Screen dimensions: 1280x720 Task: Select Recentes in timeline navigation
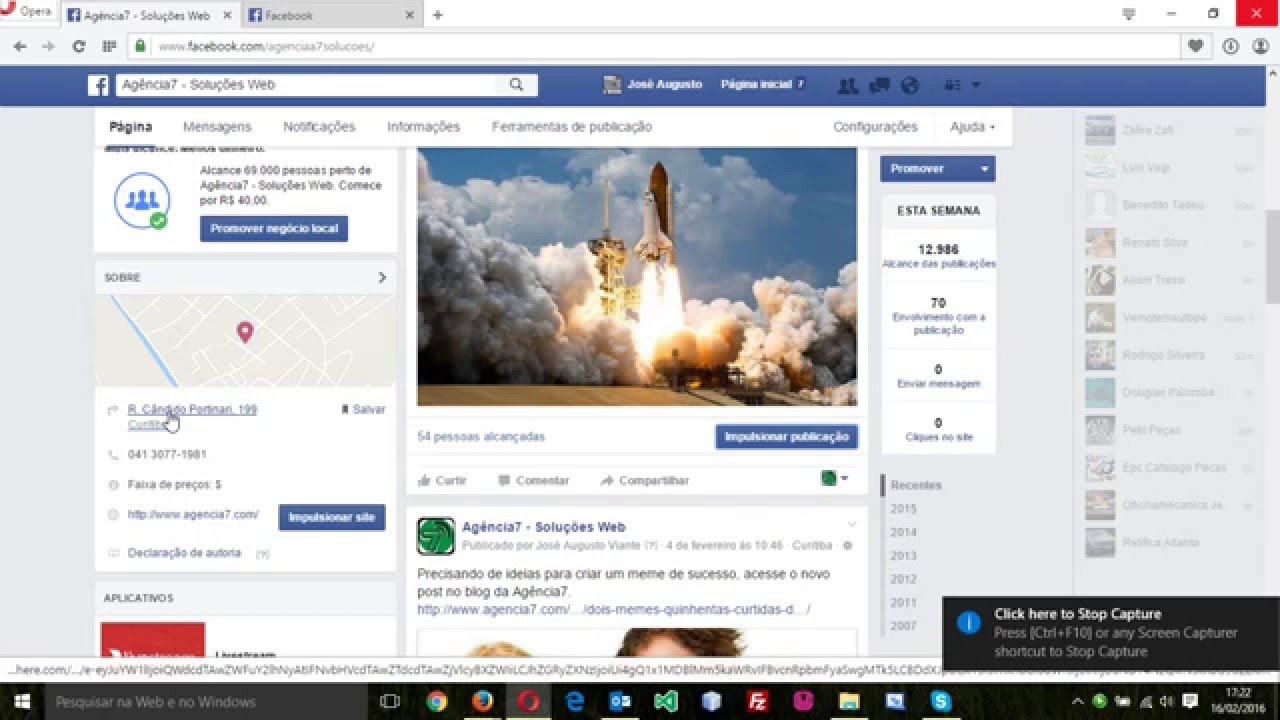pos(916,485)
